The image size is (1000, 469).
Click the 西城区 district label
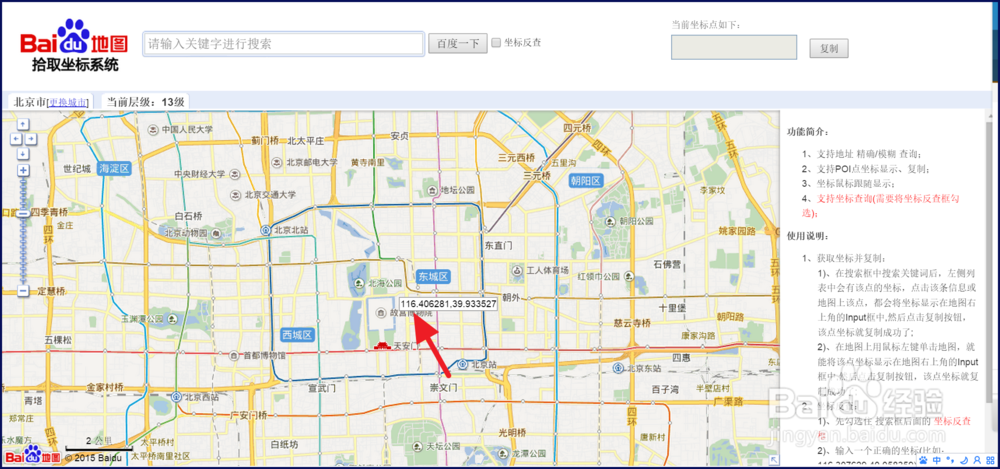(298, 334)
